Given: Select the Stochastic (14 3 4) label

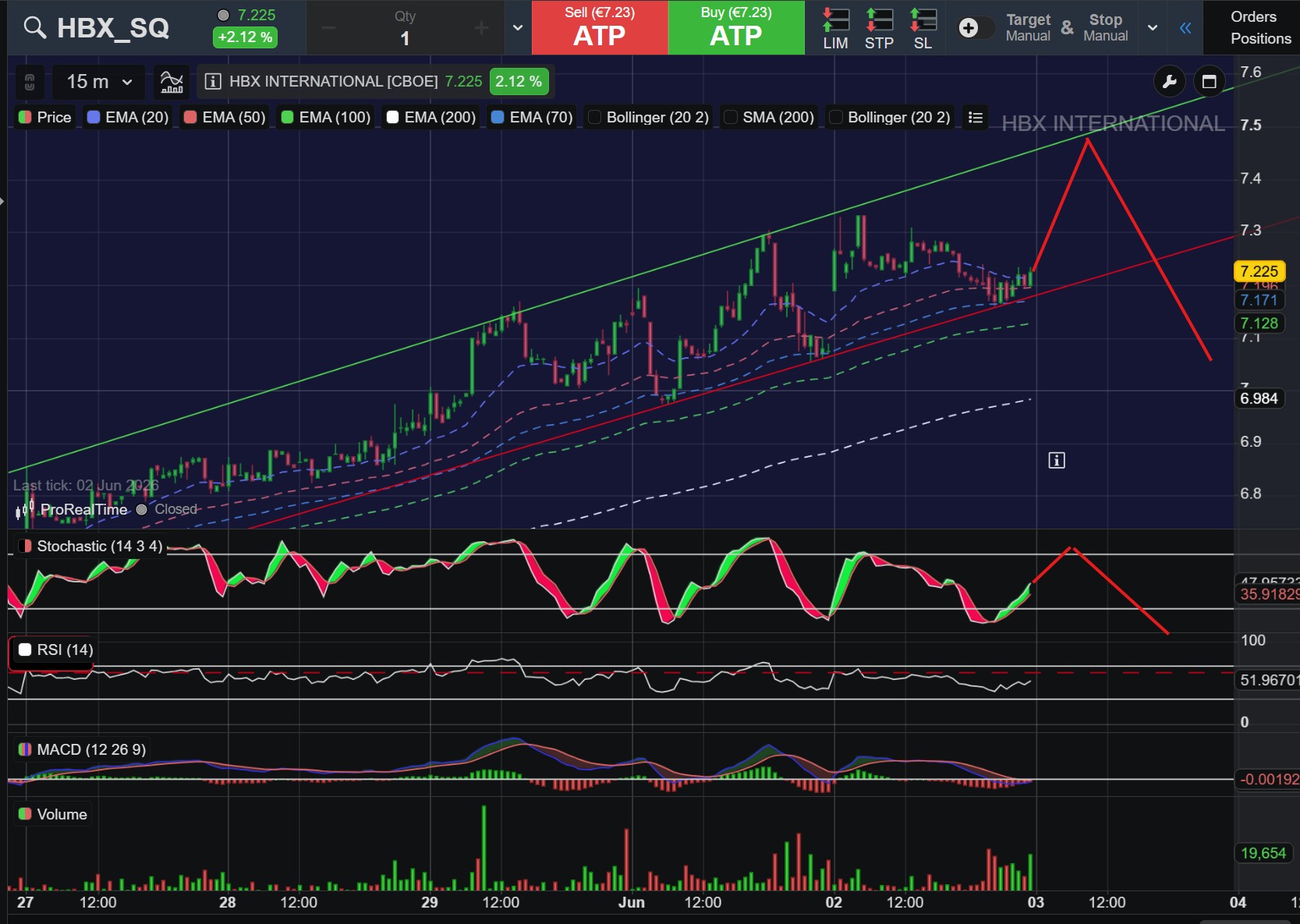Looking at the screenshot, I should tap(100, 546).
